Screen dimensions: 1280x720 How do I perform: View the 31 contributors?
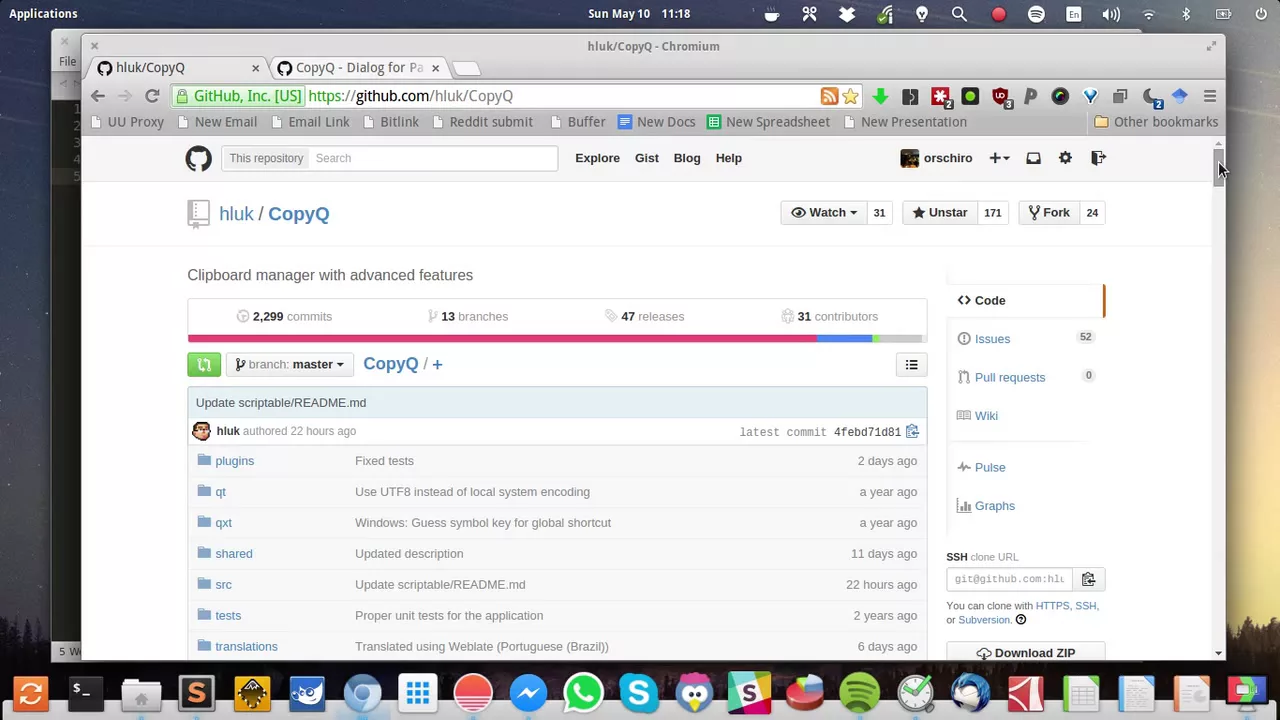[830, 316]
